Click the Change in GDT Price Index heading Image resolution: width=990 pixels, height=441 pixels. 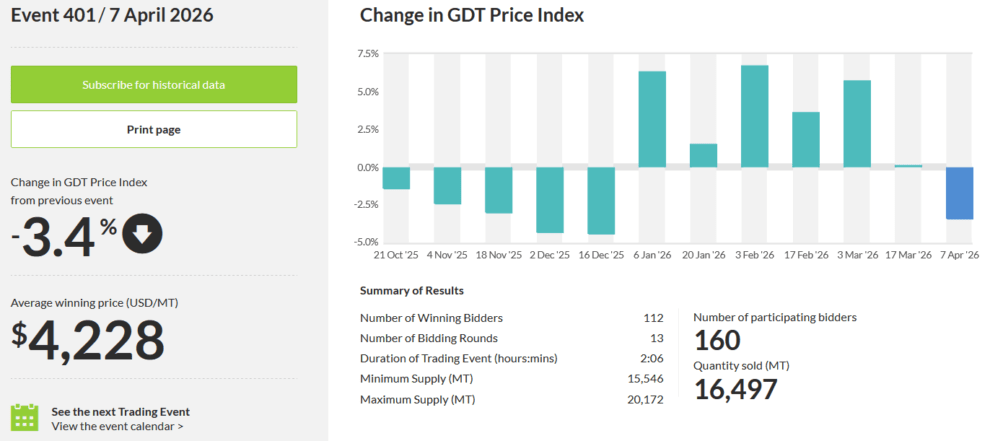pos(471,16)
